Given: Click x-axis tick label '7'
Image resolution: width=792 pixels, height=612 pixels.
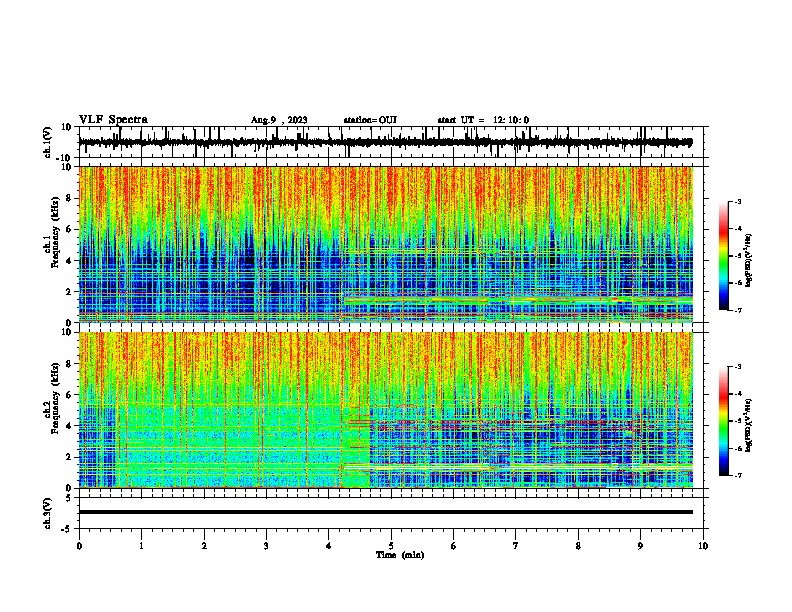Looking at the screenshot, I should pyautogui.click(x=516, y=546).
